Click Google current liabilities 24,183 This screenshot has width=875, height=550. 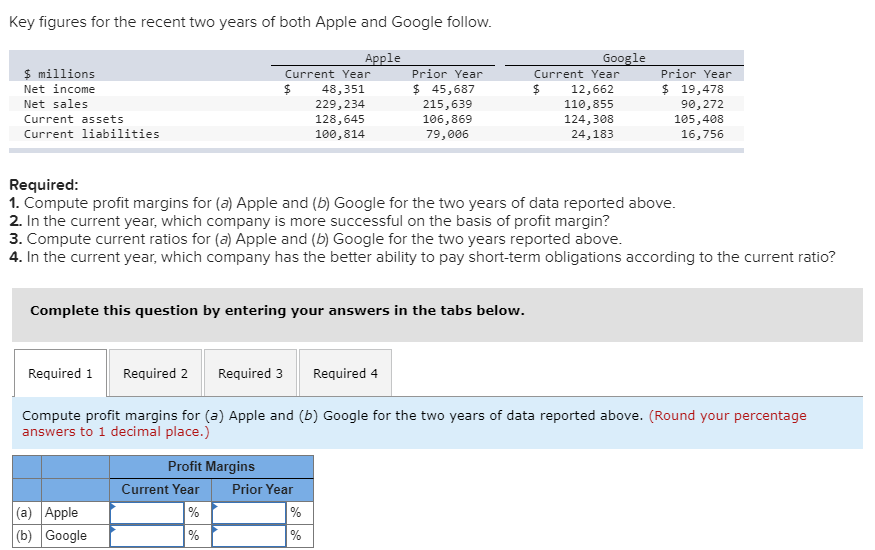(x=592, y=134)
